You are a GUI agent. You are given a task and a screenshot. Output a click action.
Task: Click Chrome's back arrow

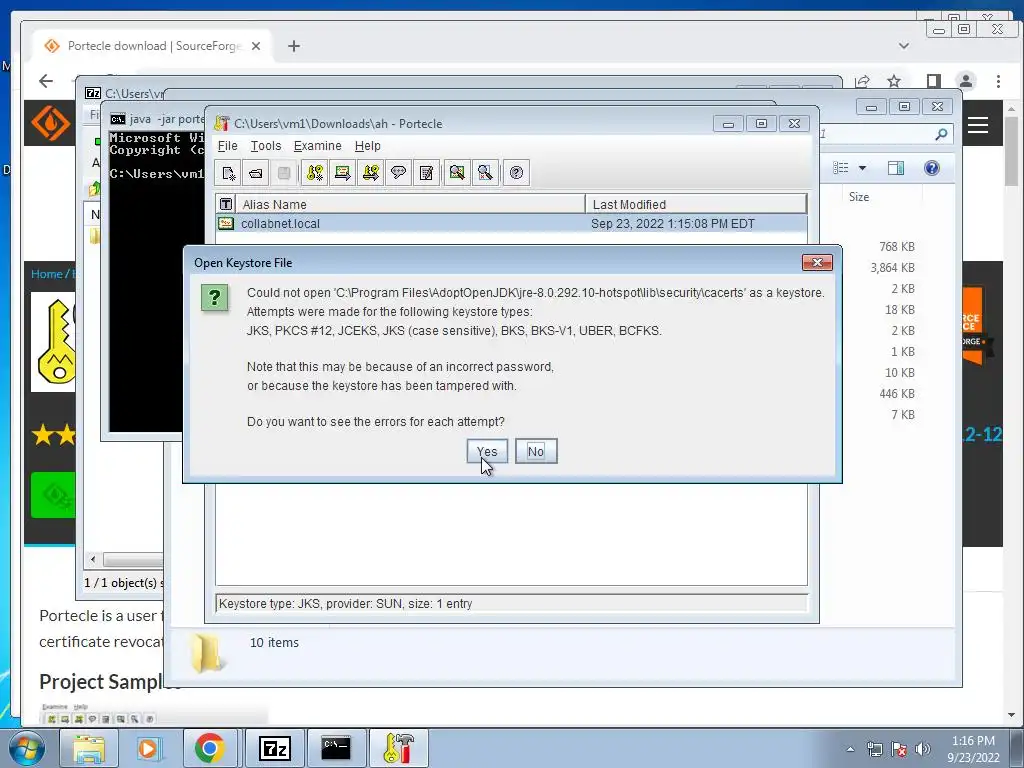[46, 81]
